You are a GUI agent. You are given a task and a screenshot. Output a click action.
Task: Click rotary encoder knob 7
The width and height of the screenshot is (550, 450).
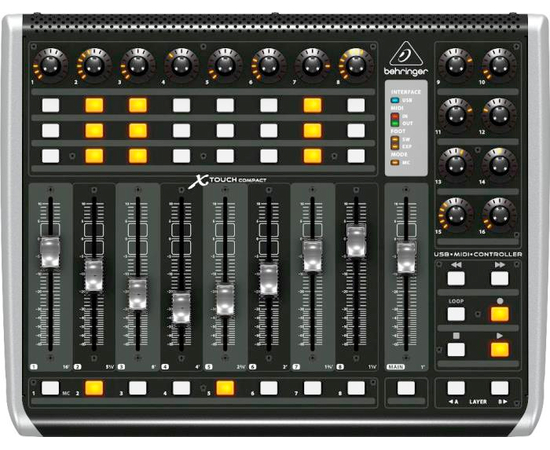[x=313, y=65]
